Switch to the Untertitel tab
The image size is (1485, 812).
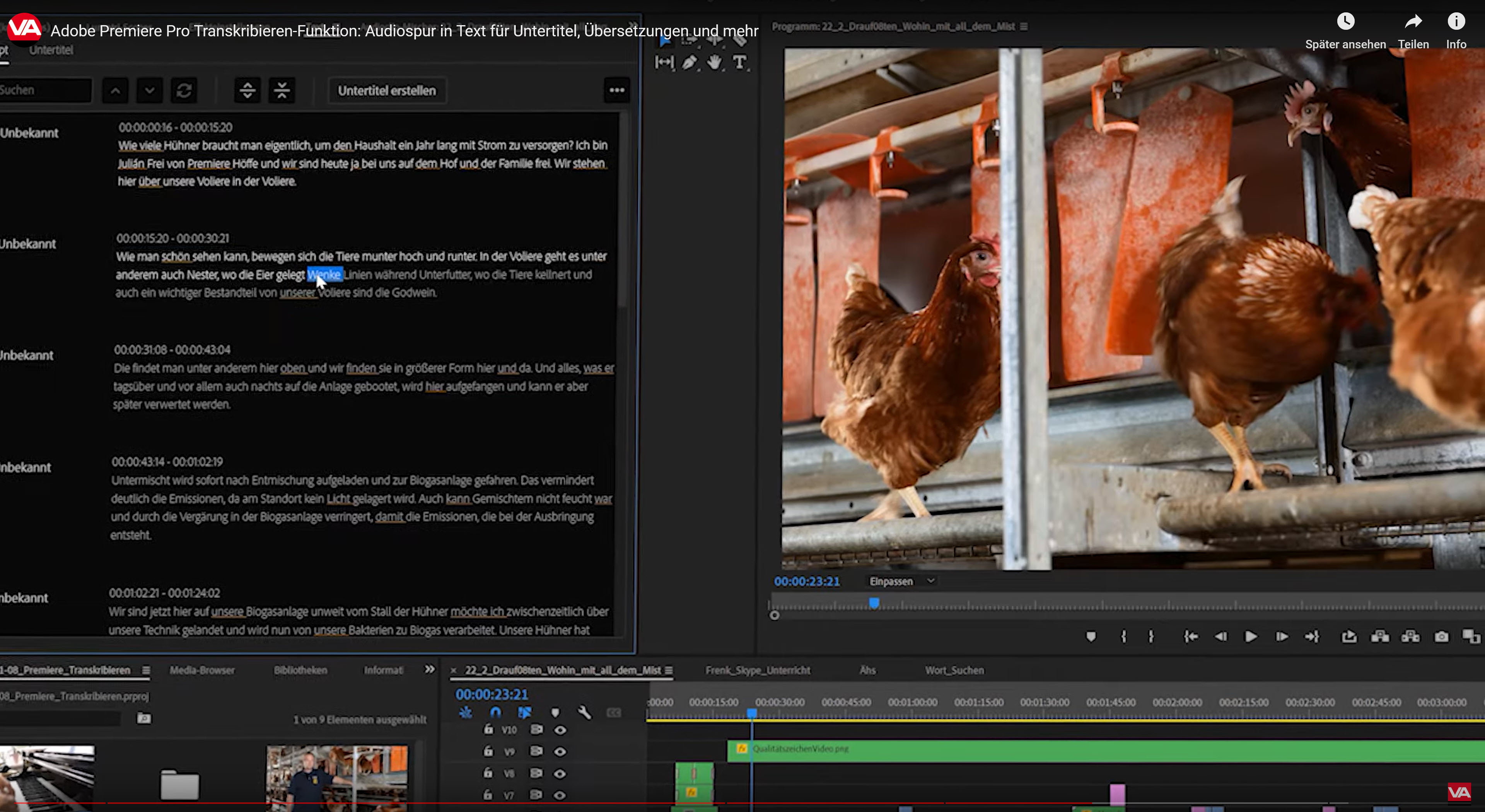click(51, 50)
